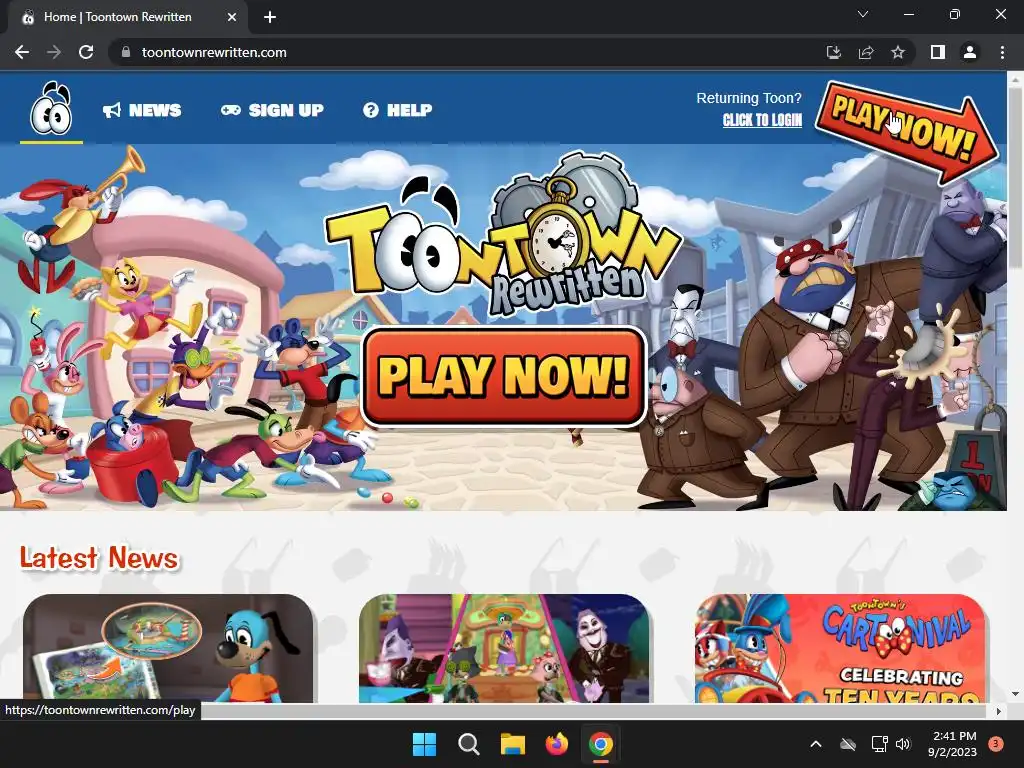Viewport: 1024px width, 768px height.
Task: Bookmark this page with the star
Action: (x=898, y=52)
